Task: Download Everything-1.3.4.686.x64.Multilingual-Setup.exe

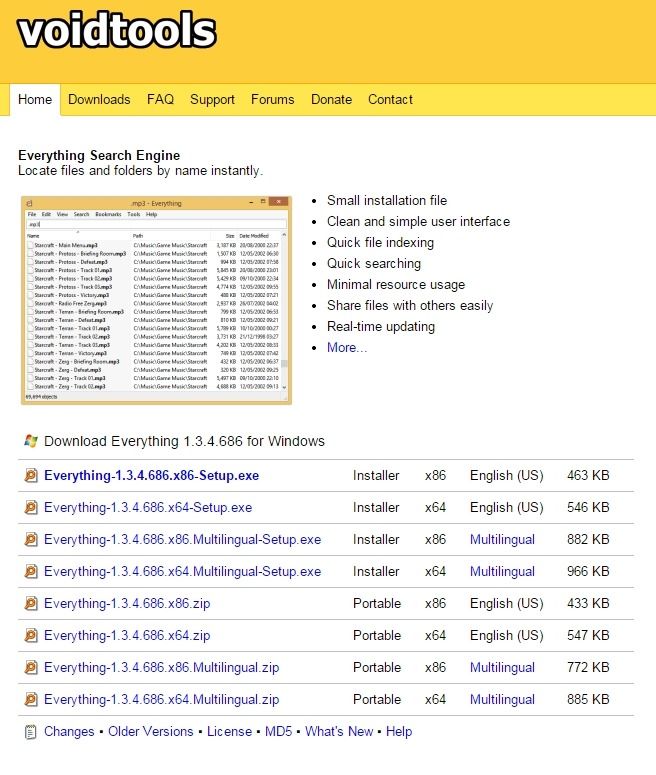Action: 182,572
